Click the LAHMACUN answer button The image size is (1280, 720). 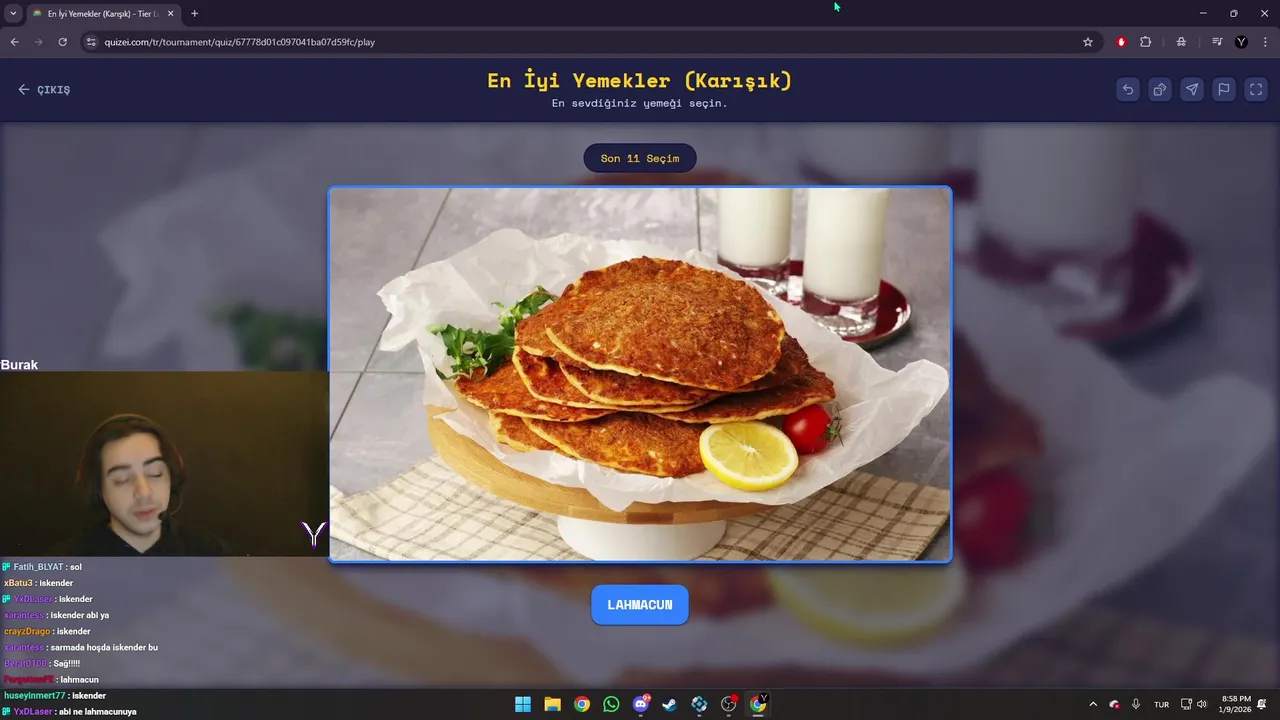click(x=640, y=605)
